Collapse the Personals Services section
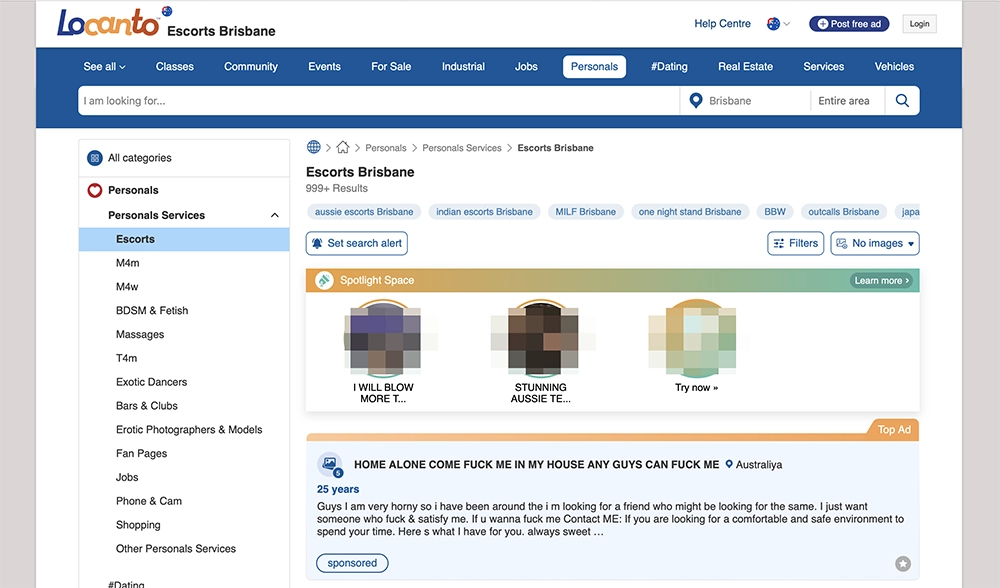Image resolution: width=1000 pixels, height=588 pixels. click(275, 215)
